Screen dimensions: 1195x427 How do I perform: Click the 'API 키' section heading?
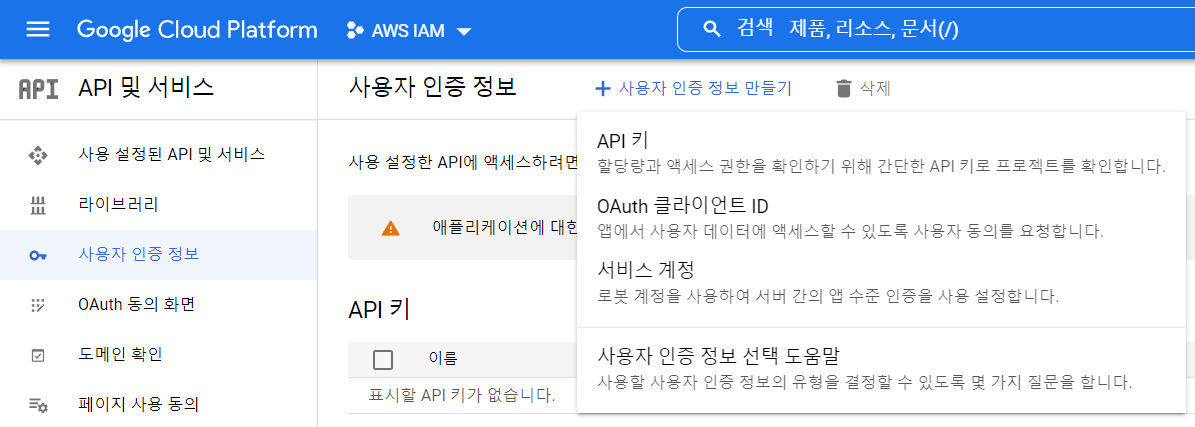point(379,310)
